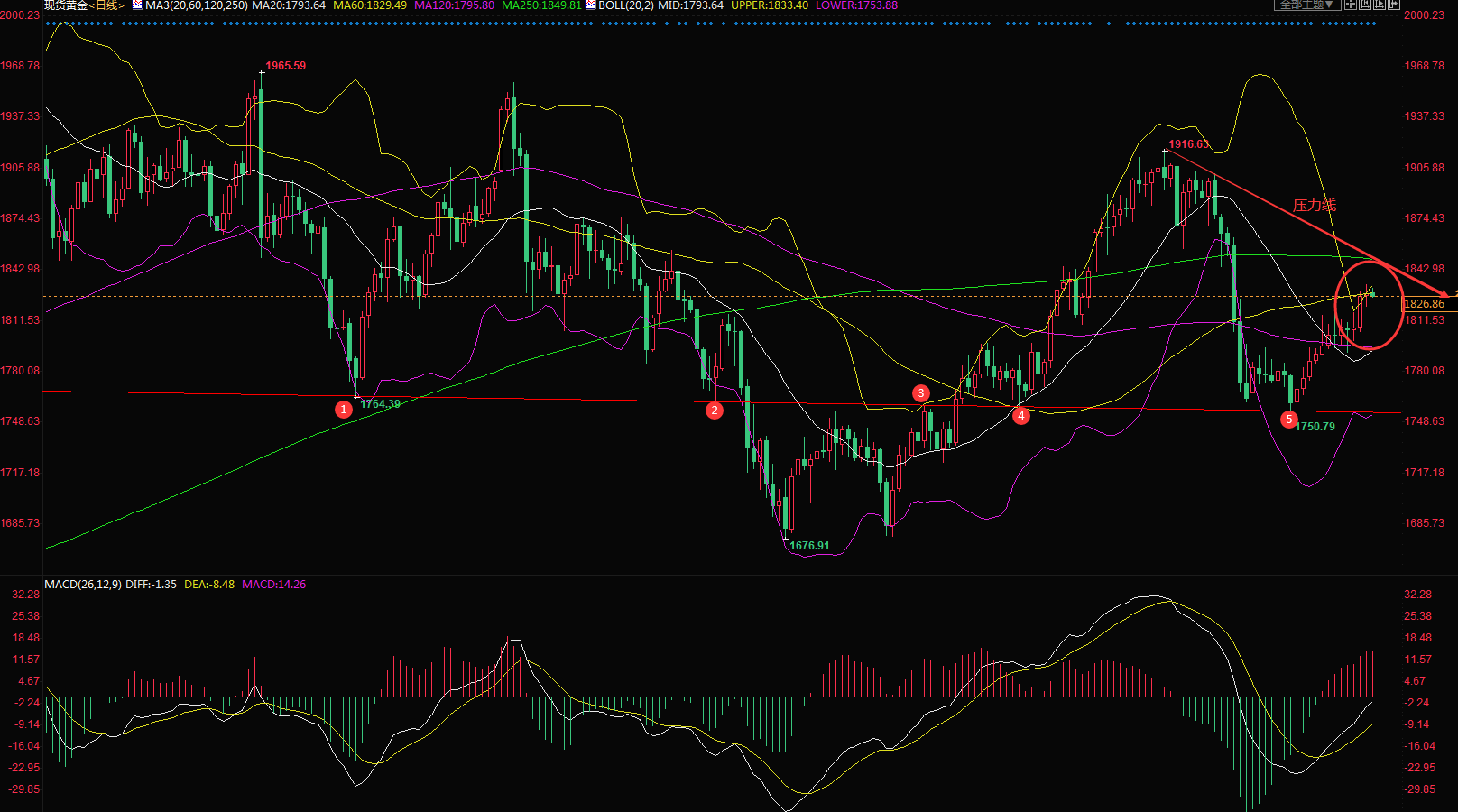Click the current price tag 1826.86
Viewport: 1458px width, 812px height.
tap(1424, 304)
